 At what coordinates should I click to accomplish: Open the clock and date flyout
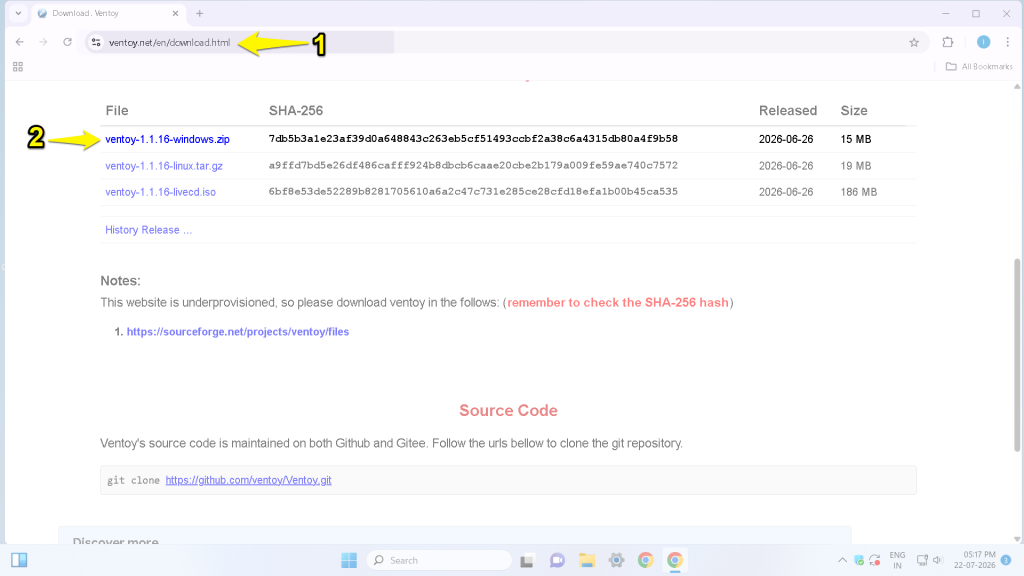coord(974,560)
